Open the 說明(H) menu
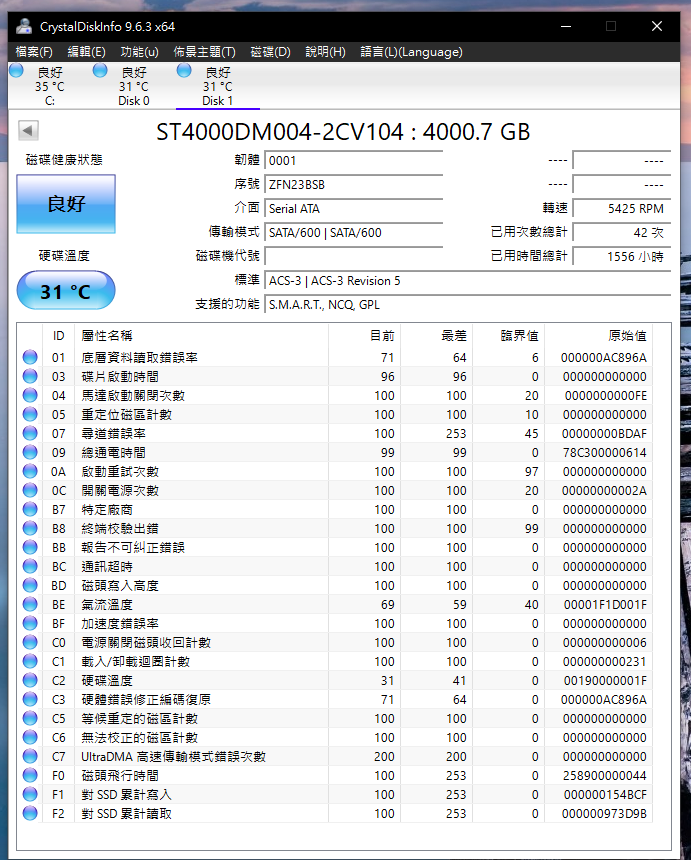The image size is (691, 860). [x=325, y=52]
